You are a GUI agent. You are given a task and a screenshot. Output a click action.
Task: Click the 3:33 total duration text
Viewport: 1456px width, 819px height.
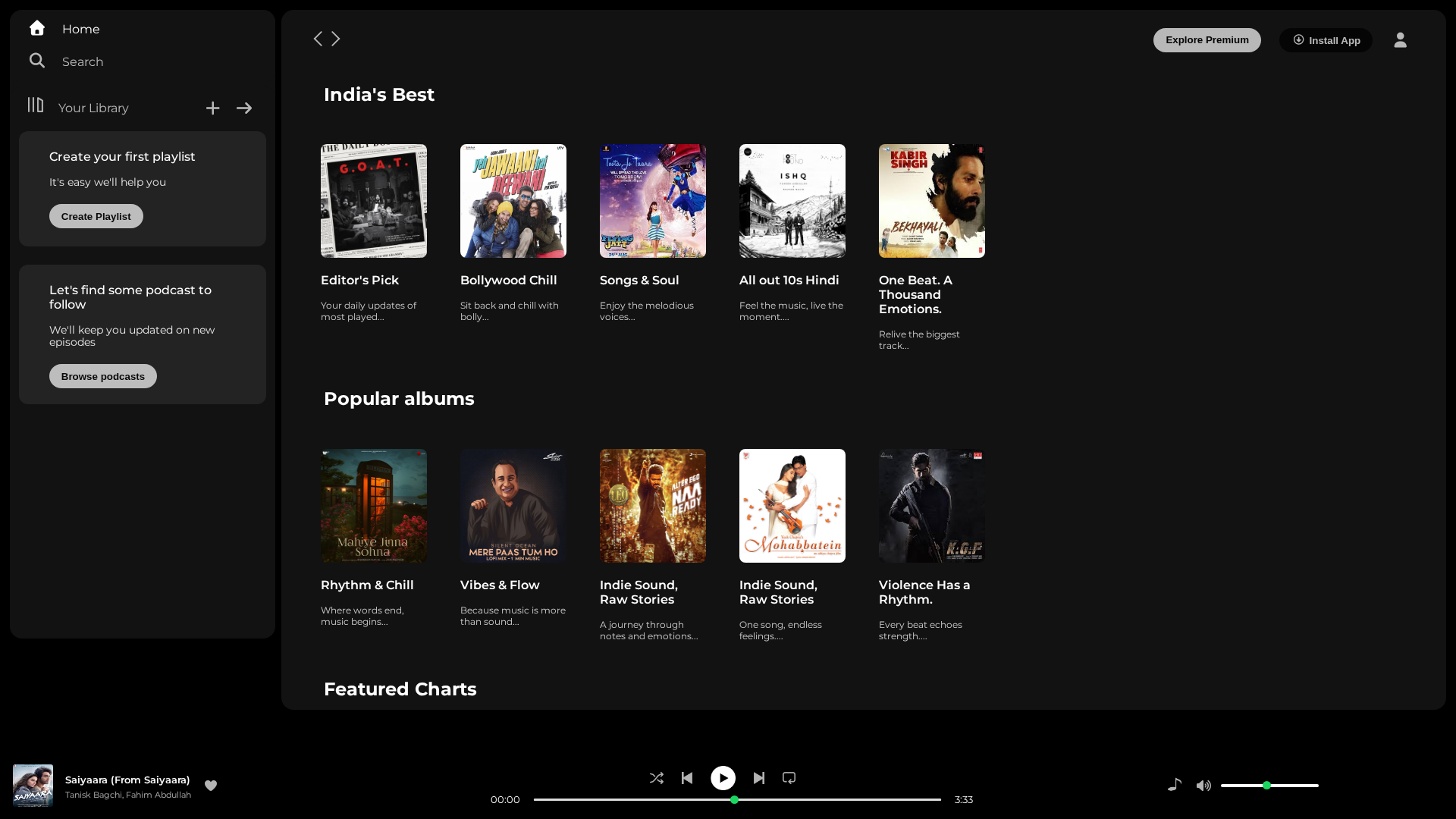[x=964, y=799]
